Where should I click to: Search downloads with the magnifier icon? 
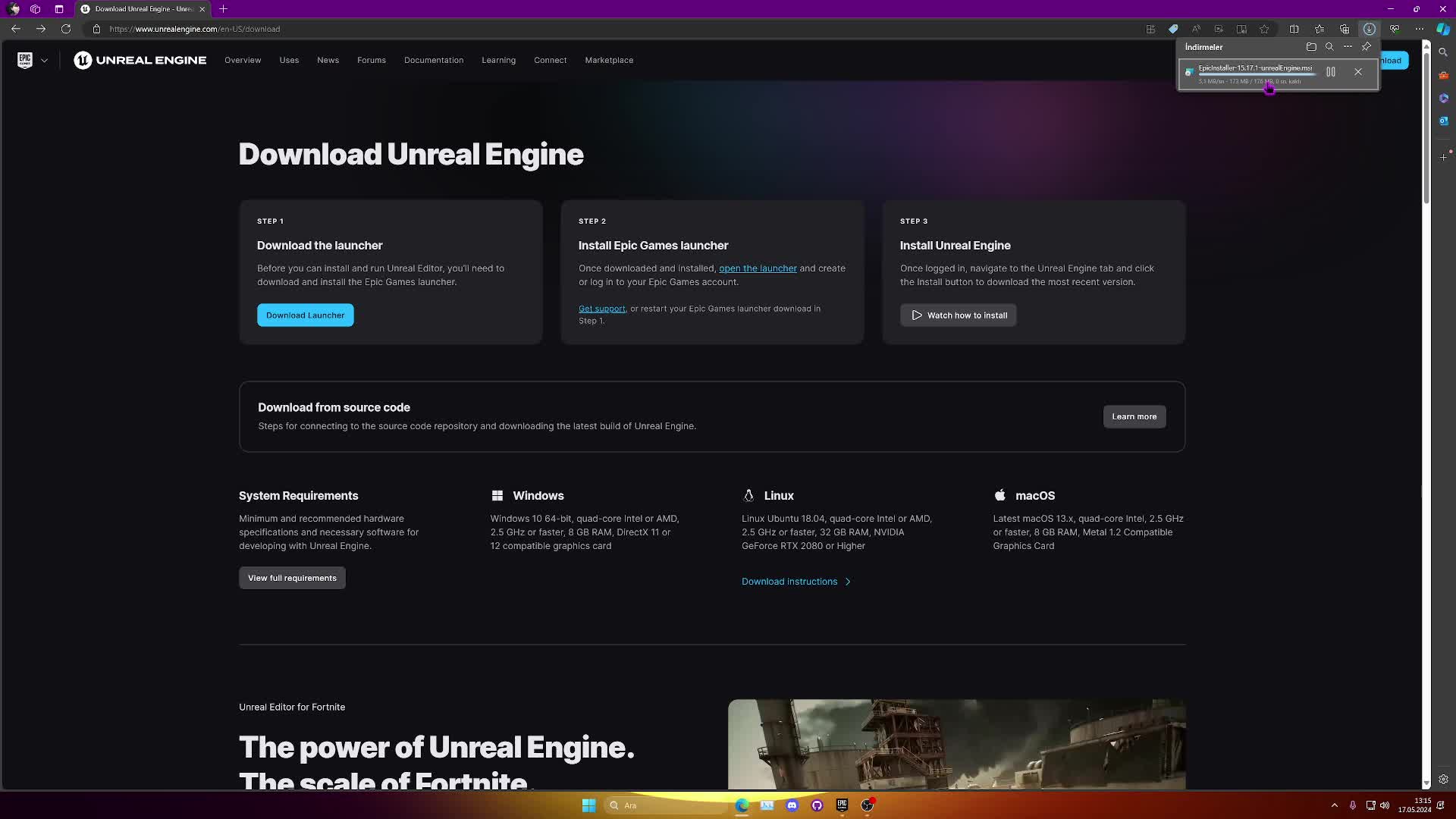click(1329, 47)
